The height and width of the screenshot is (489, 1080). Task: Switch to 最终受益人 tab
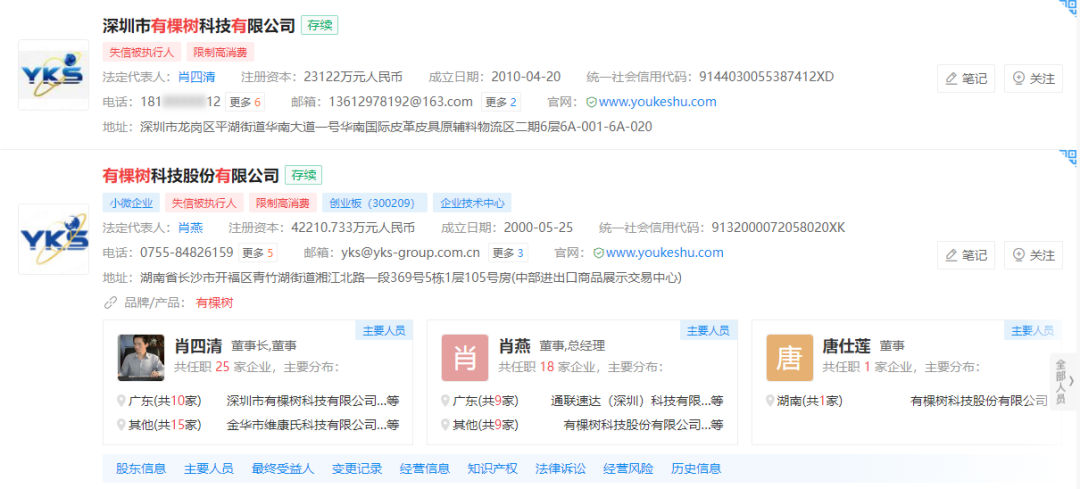tap(283, 469)
